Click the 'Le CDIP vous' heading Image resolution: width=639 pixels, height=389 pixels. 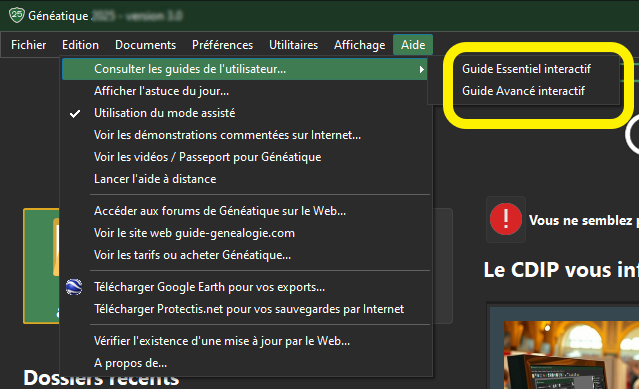pyautogui.click(x=561, y=270)
